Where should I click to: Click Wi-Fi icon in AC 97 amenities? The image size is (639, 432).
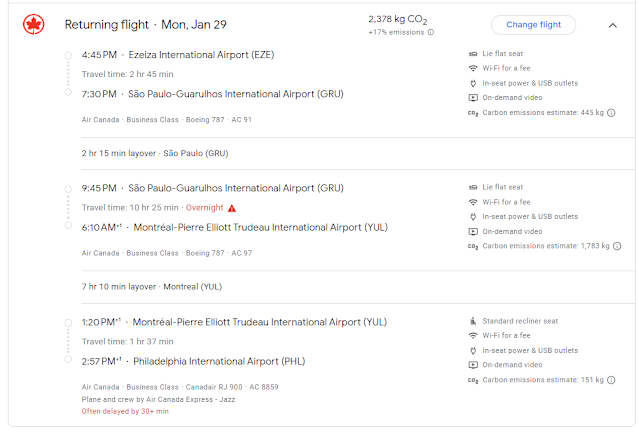coord(473,202)
